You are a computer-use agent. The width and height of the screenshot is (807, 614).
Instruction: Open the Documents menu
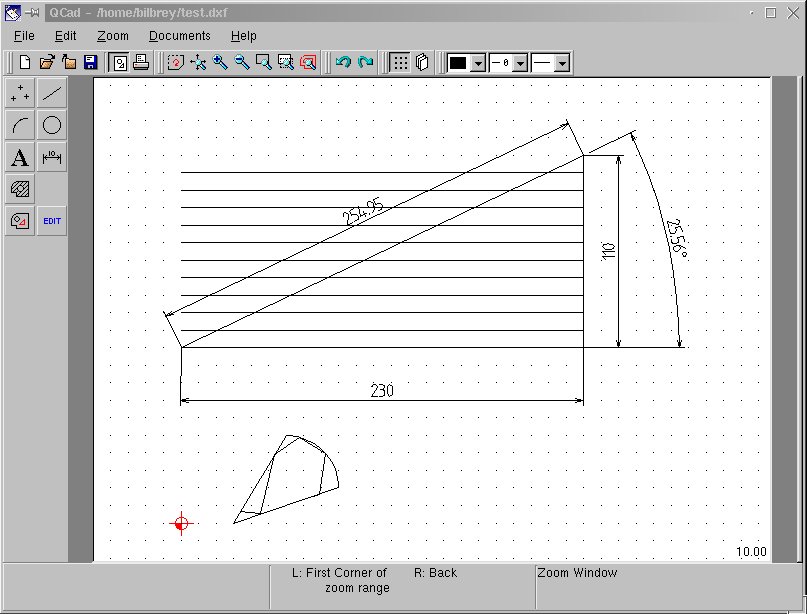point(180,36)
